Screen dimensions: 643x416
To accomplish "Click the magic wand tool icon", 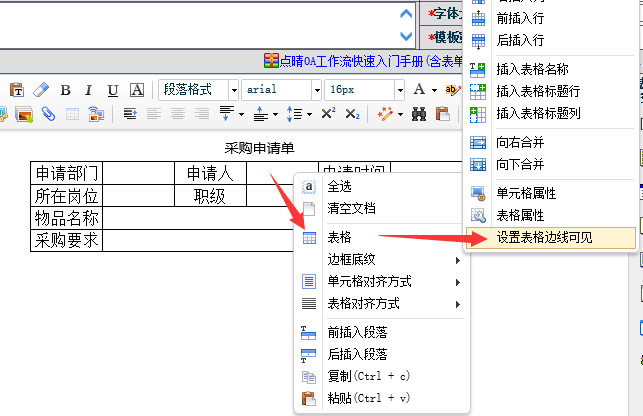I will point(383,114).
